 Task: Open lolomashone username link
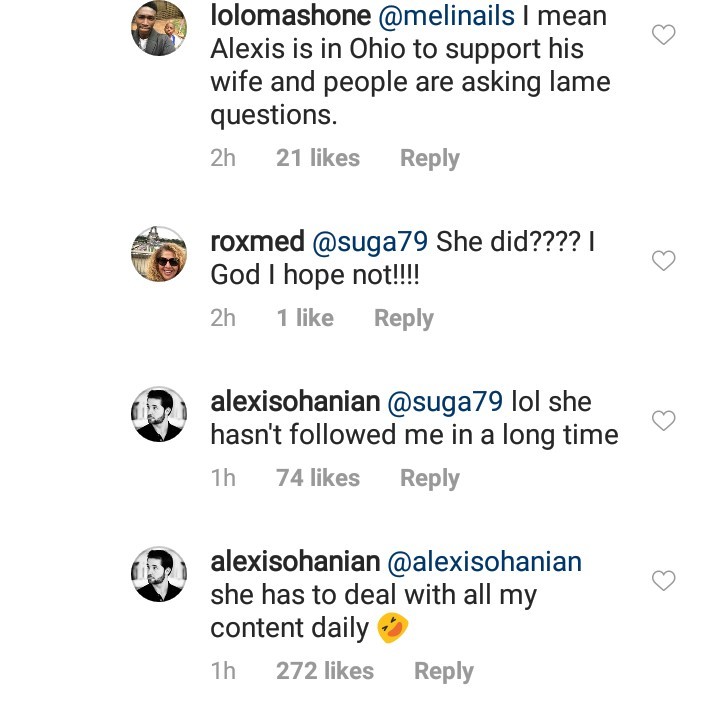(290, 17)
